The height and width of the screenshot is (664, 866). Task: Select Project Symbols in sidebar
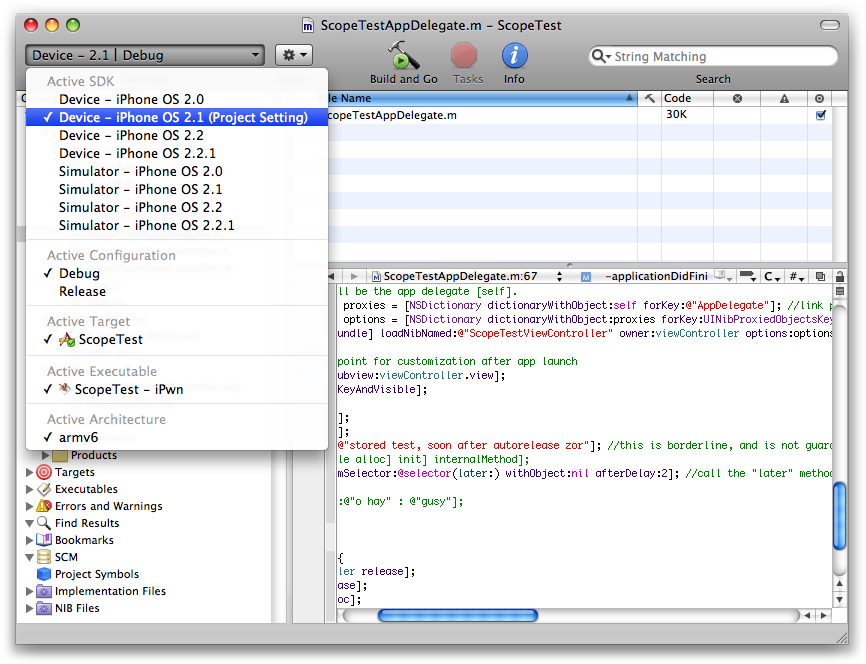pos(96,574)
